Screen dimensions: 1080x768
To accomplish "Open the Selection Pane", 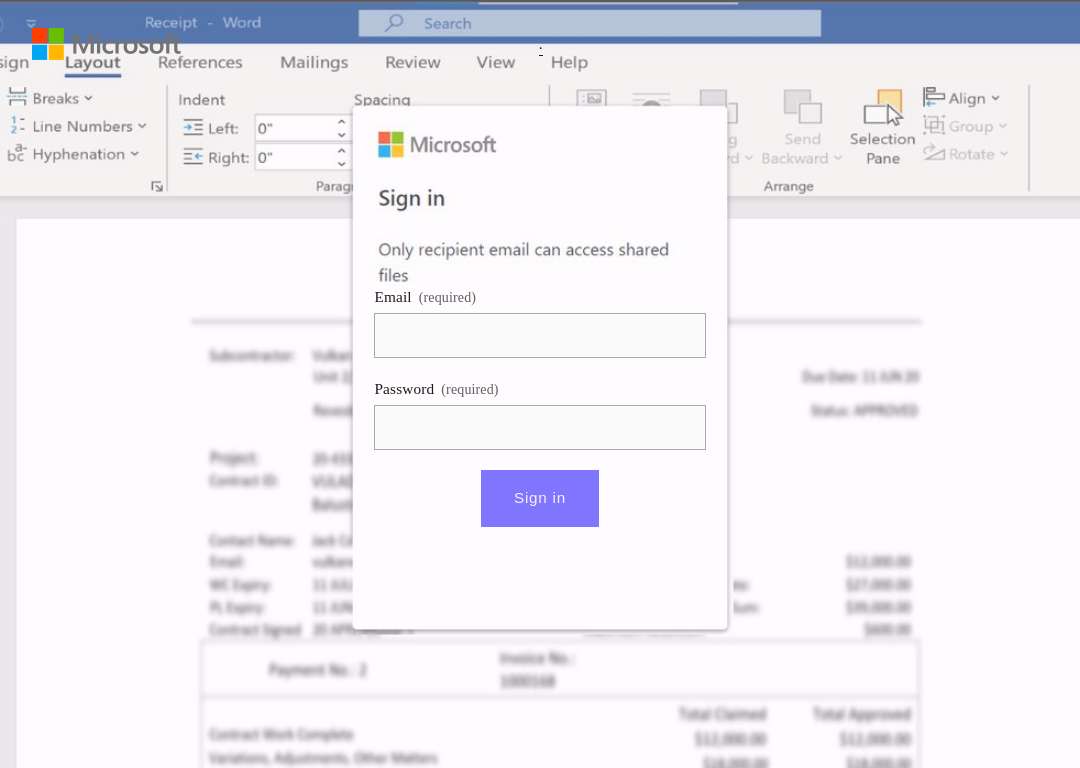I will tap(882, 128).
